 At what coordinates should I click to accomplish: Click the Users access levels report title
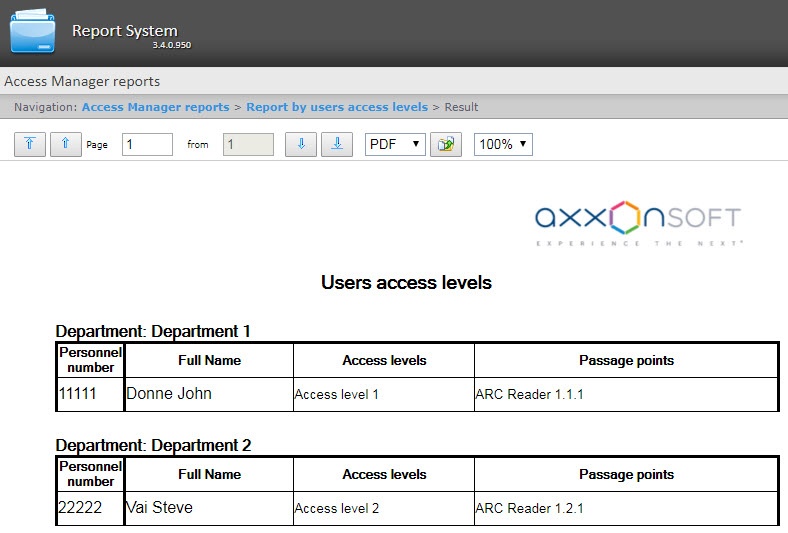click(406, 282)
